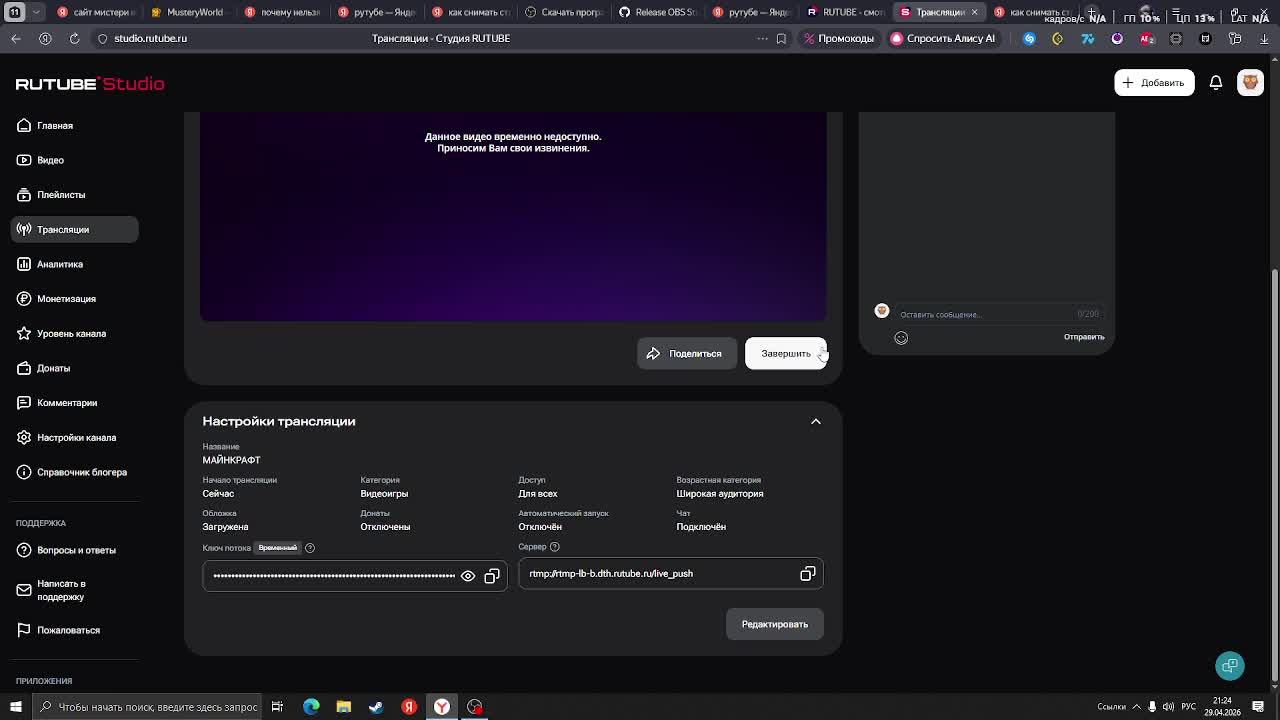Open the emoji picker in chat
Image resolution: width=1280 pixels, height=720 pixels.
point(901,338)
